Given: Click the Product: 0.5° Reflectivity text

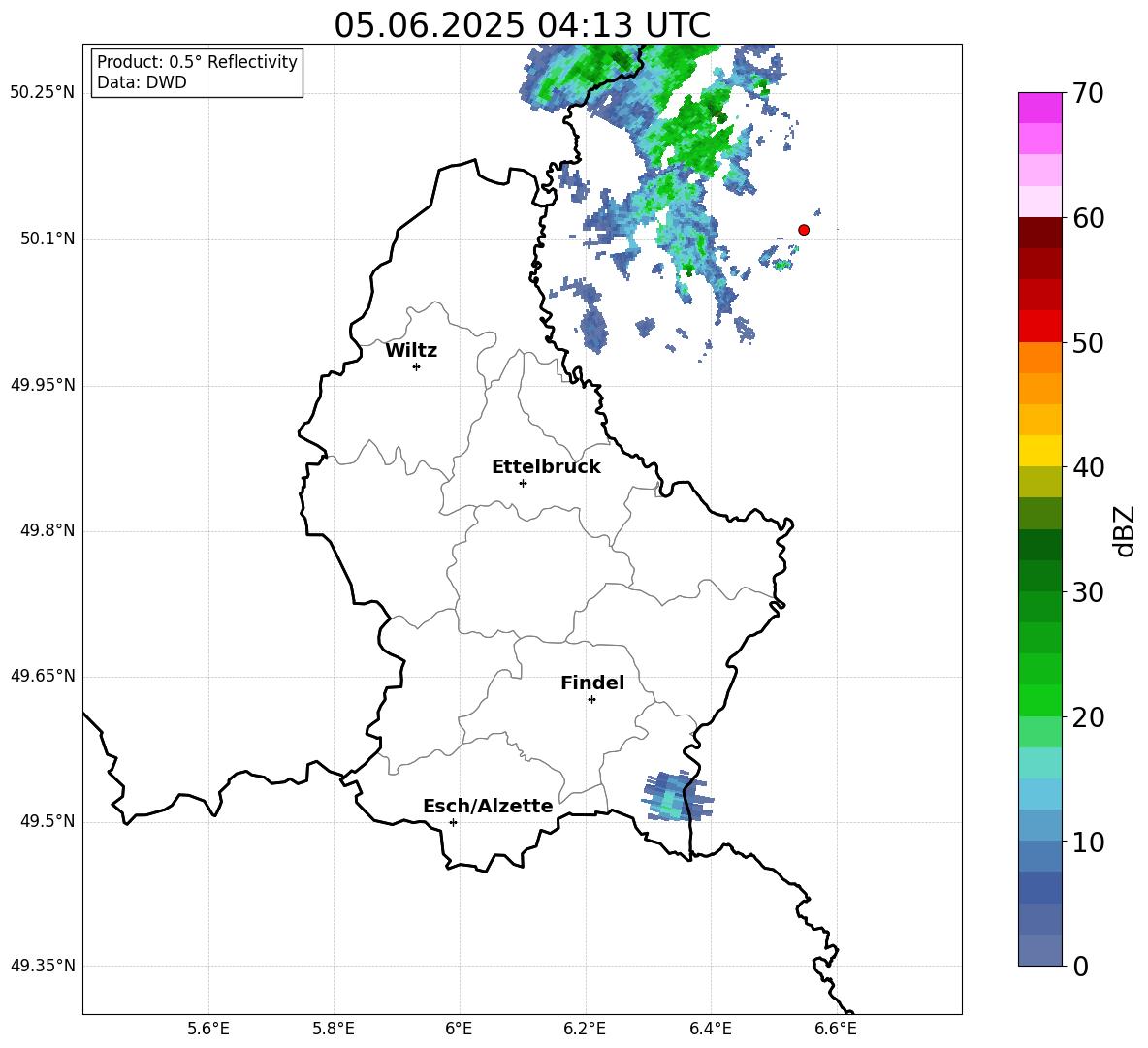Looking at the screenshot, I should point(197,62).
